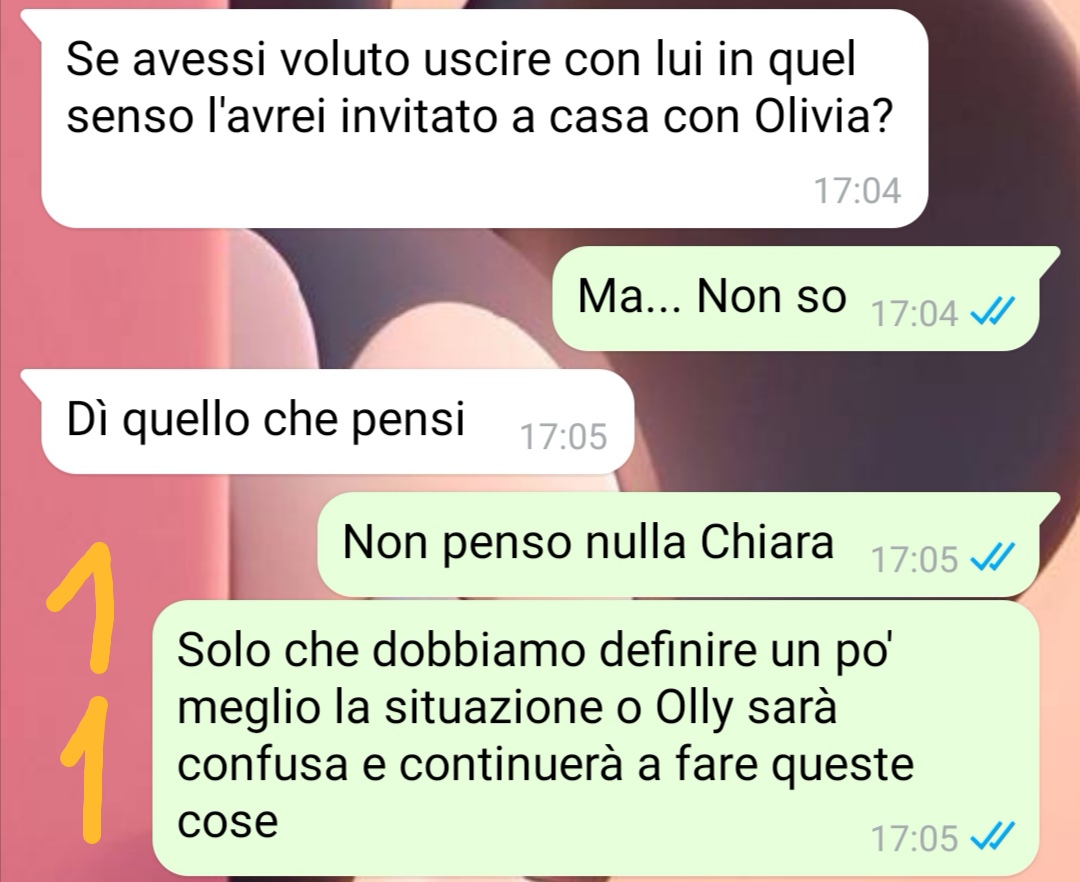The height and width of the screenshot is (882, 1080).
Task: Select the 'Non penso nulla Chiara' message
Action: click(678, 544)
